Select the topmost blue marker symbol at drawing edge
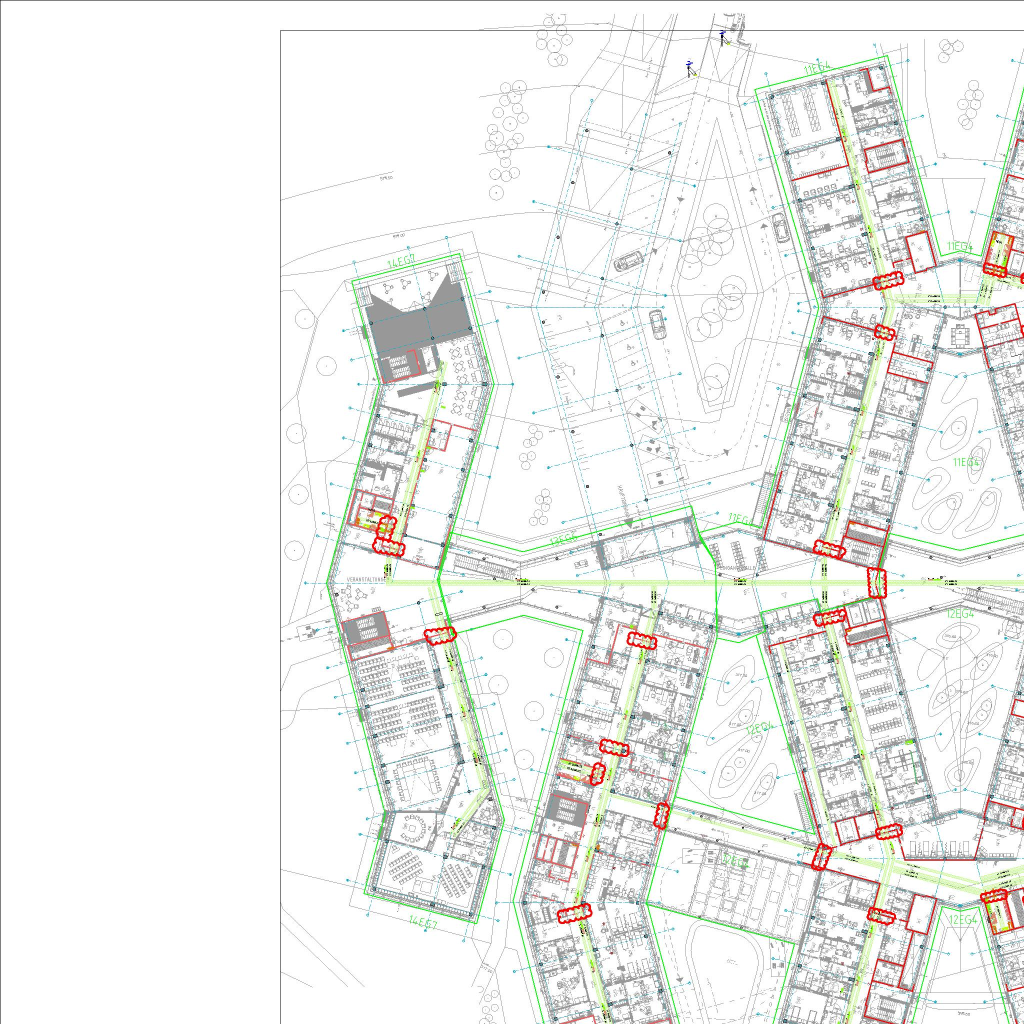 [724, 37]
